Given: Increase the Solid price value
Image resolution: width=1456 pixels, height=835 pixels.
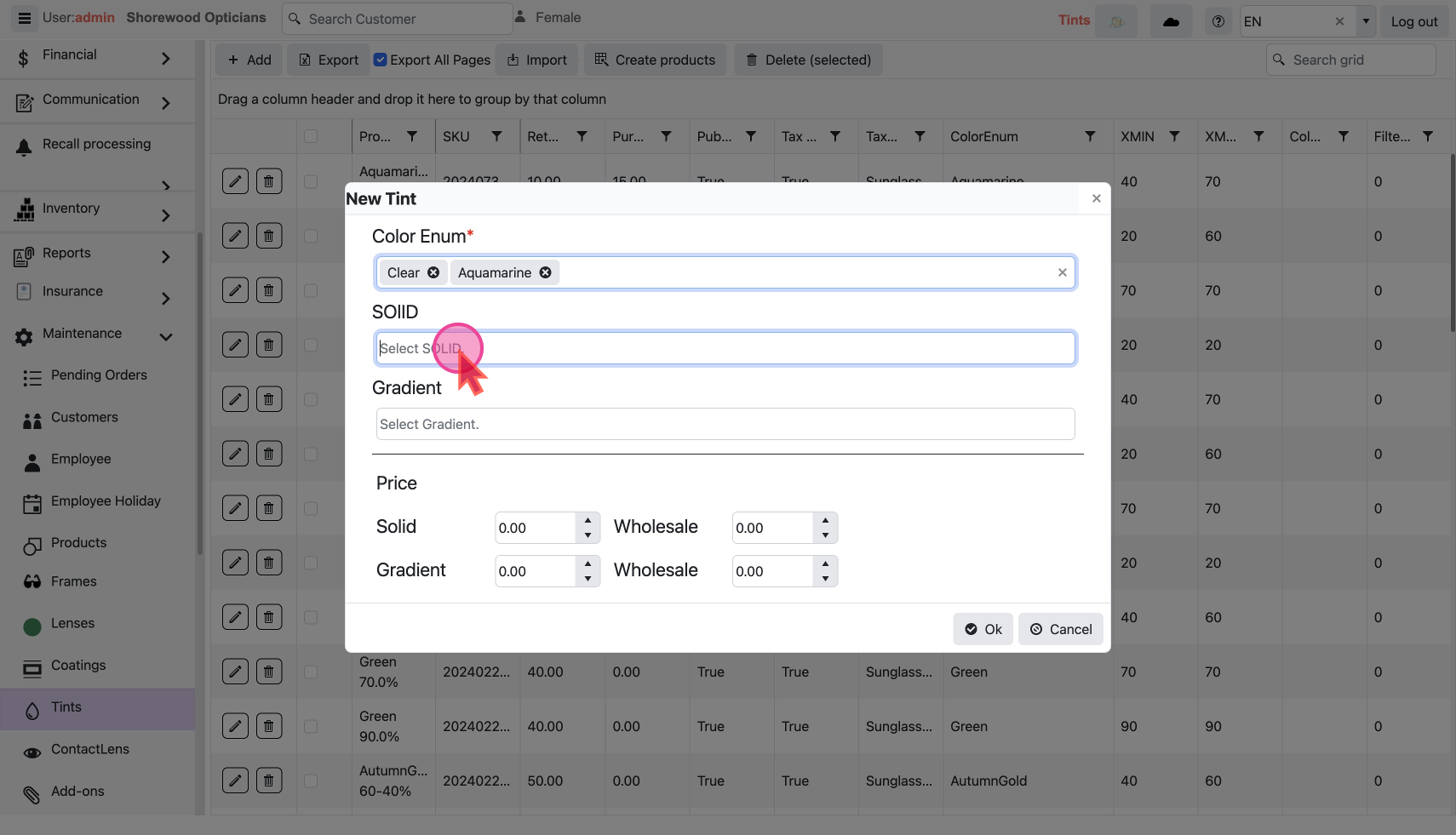Looking at the screenshot, I should pos(588,520).
